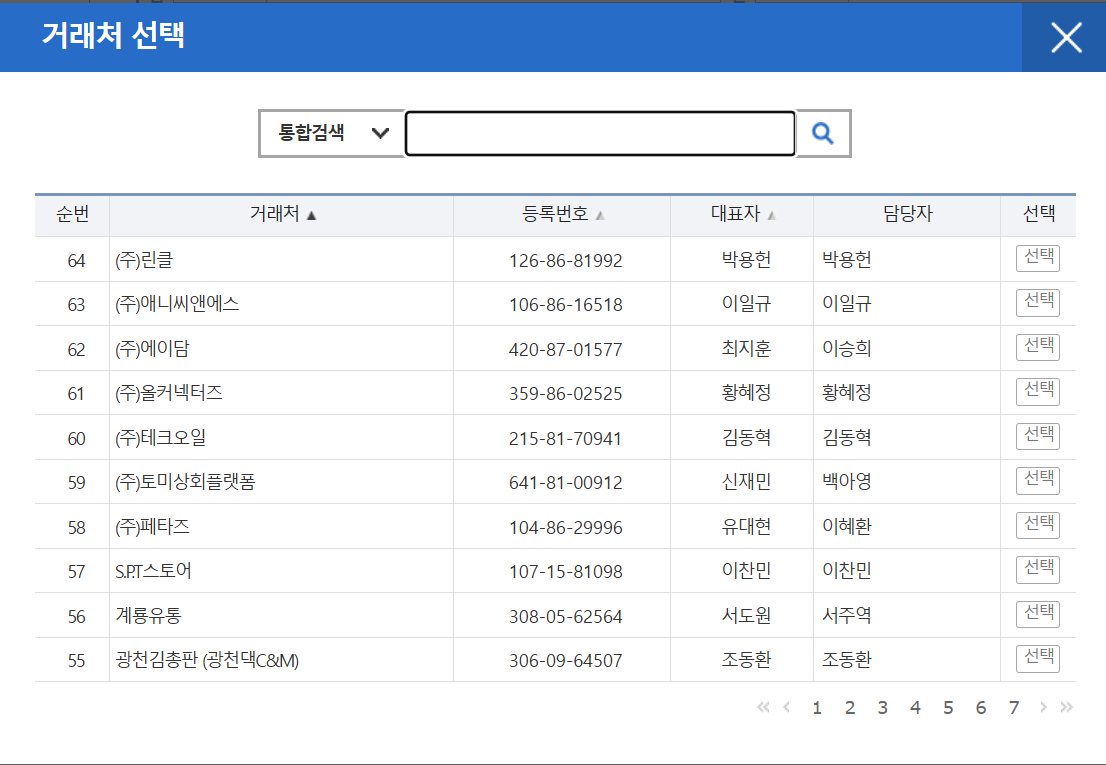Go to previous page arrow
The image size is (1106, 765).
pos(786,707)
